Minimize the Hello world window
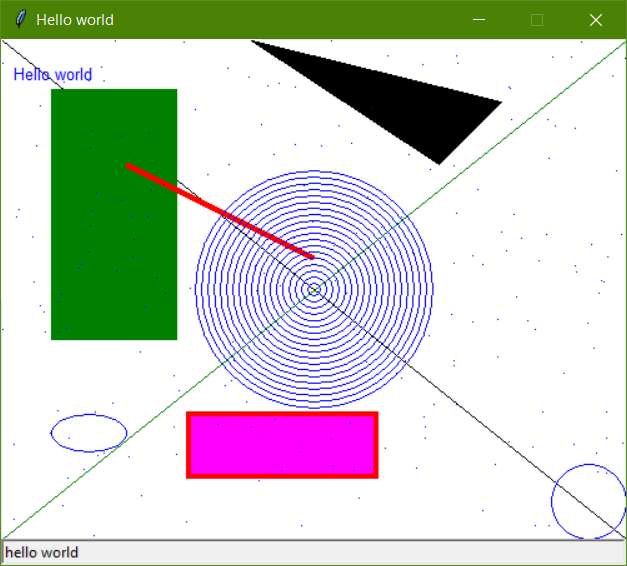This screenshot has width=627, height=566. 479,20
